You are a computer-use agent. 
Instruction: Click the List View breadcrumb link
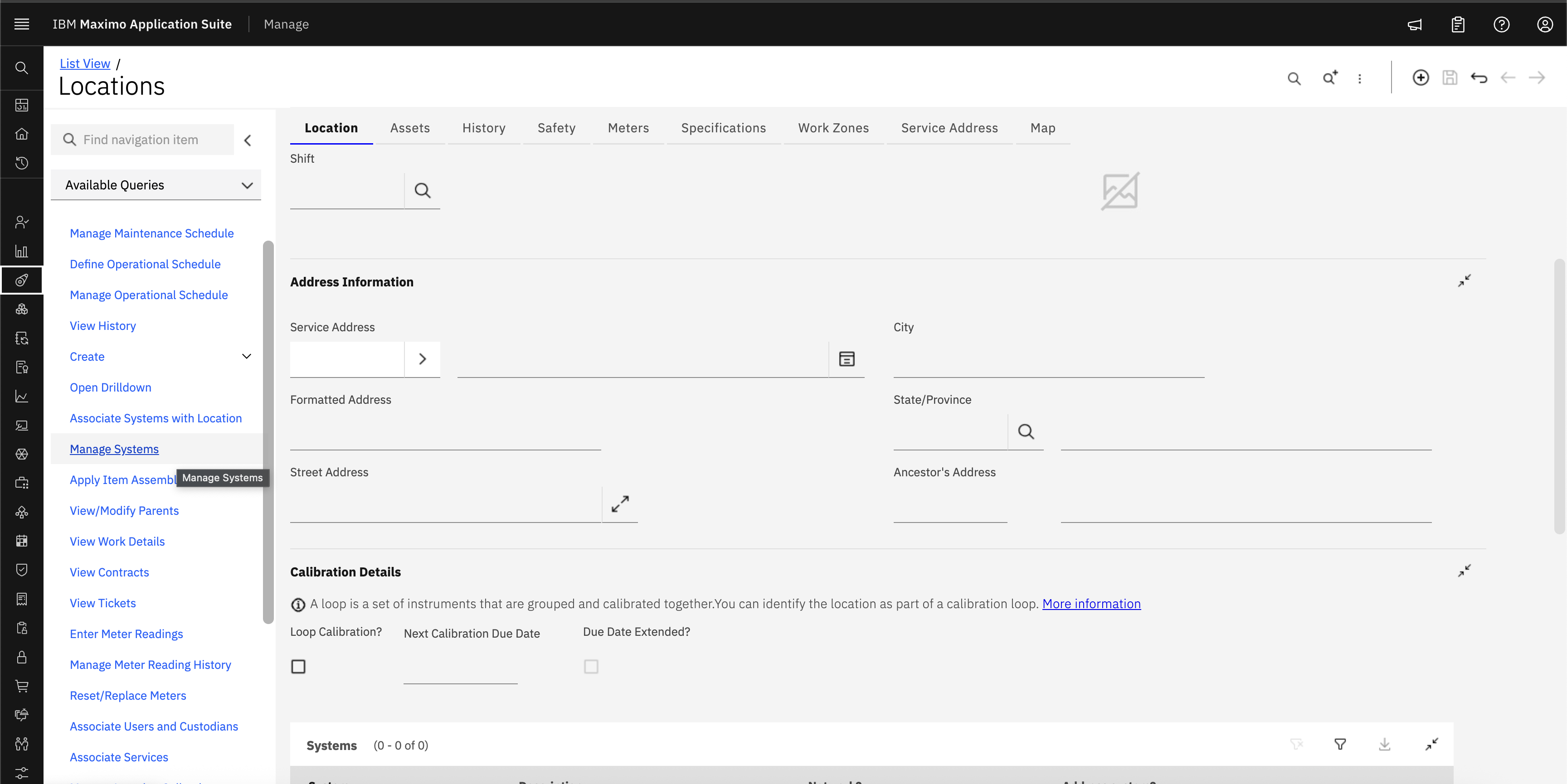[x=84, y=63]
